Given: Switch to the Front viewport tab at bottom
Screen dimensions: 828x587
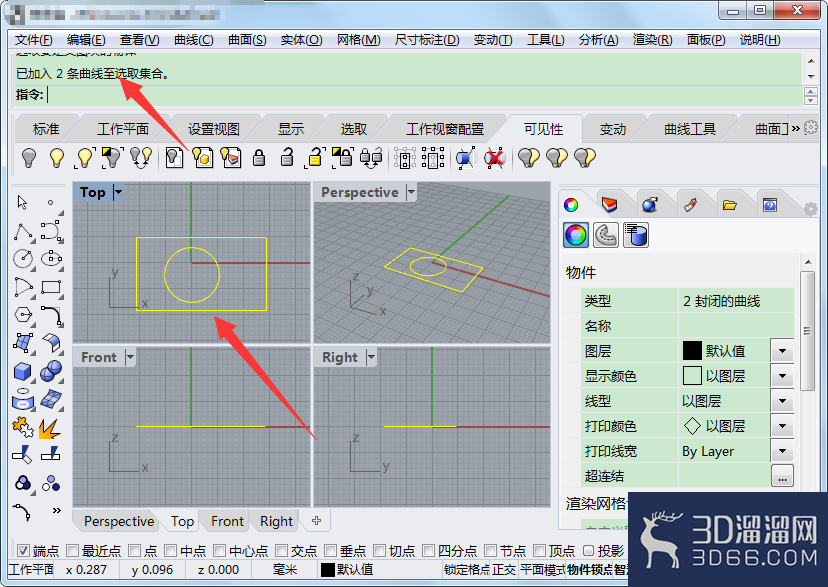Looking at the screenshot, I should pos(227,521).
